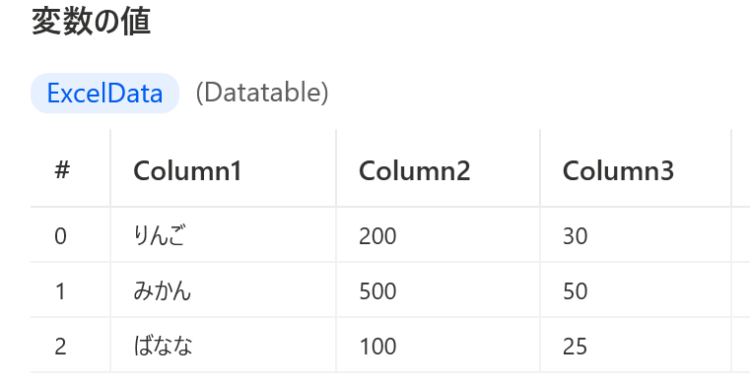Select the cell containing りんご
This screenshot has width=750, height=383.
coord(223,235)
